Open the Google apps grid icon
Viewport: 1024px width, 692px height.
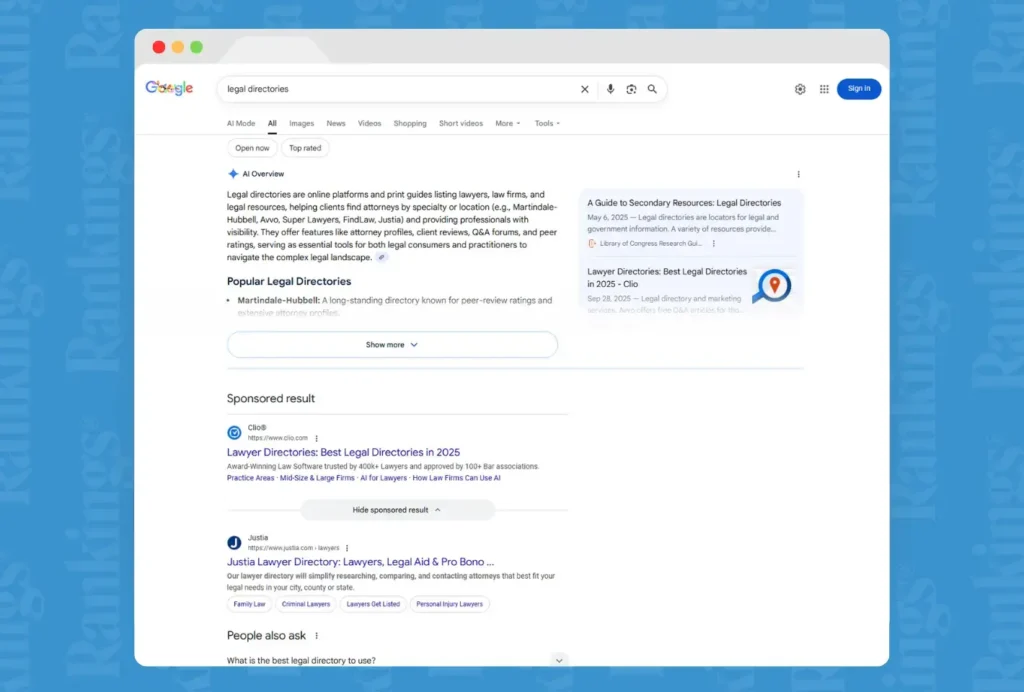[824, 89]
